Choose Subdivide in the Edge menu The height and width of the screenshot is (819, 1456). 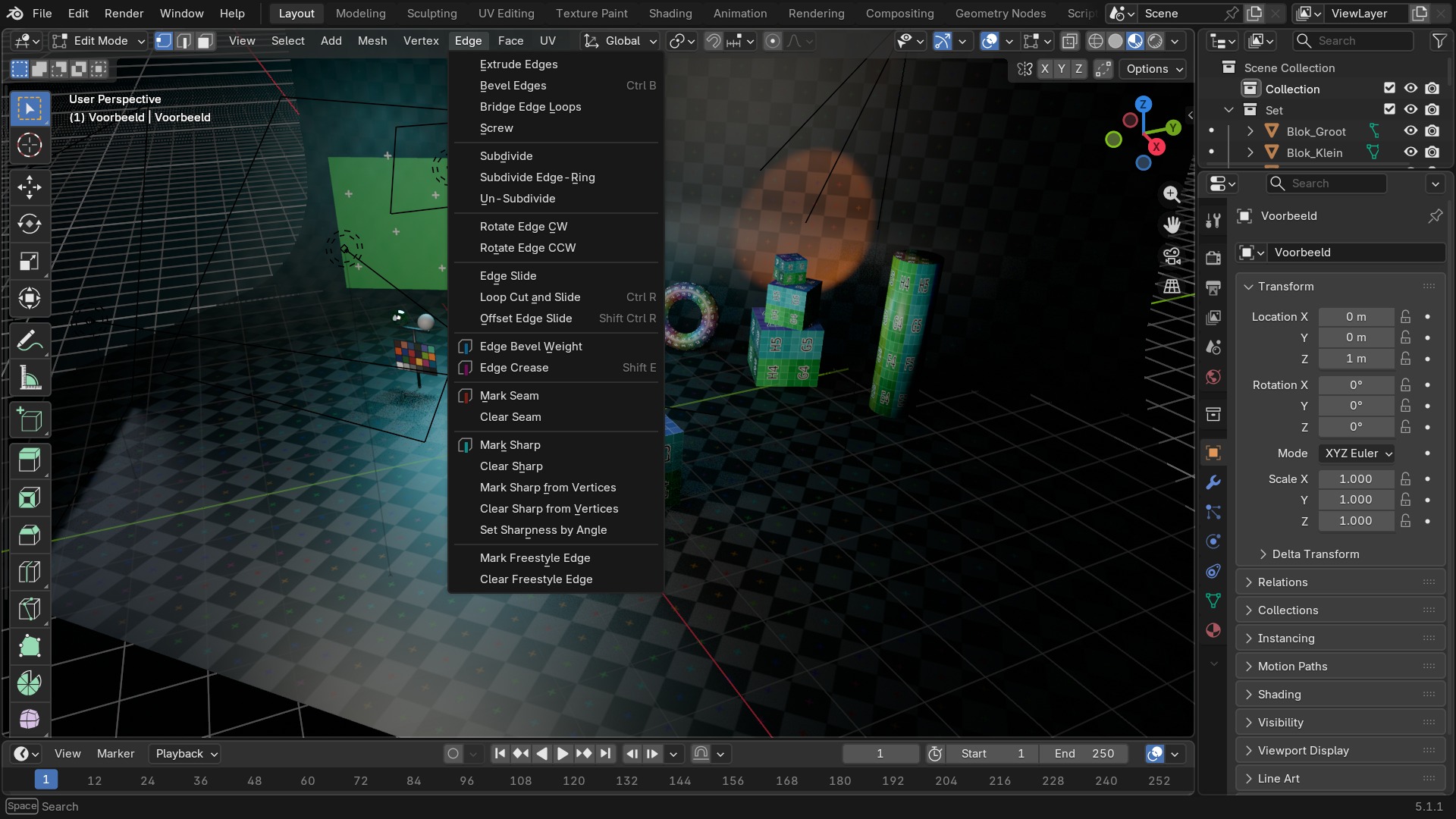557,156
